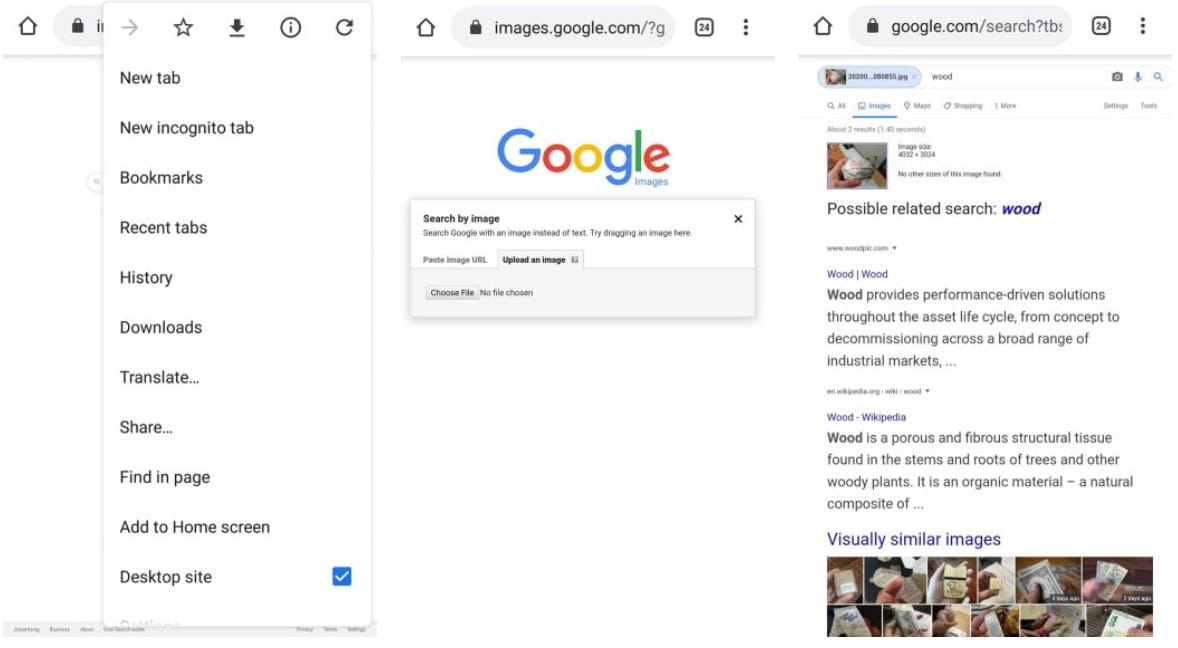Image resolution: width=1178 pixels, height=648 pixels.
Task: Tap the download page arrow icon
Action: 237,28
